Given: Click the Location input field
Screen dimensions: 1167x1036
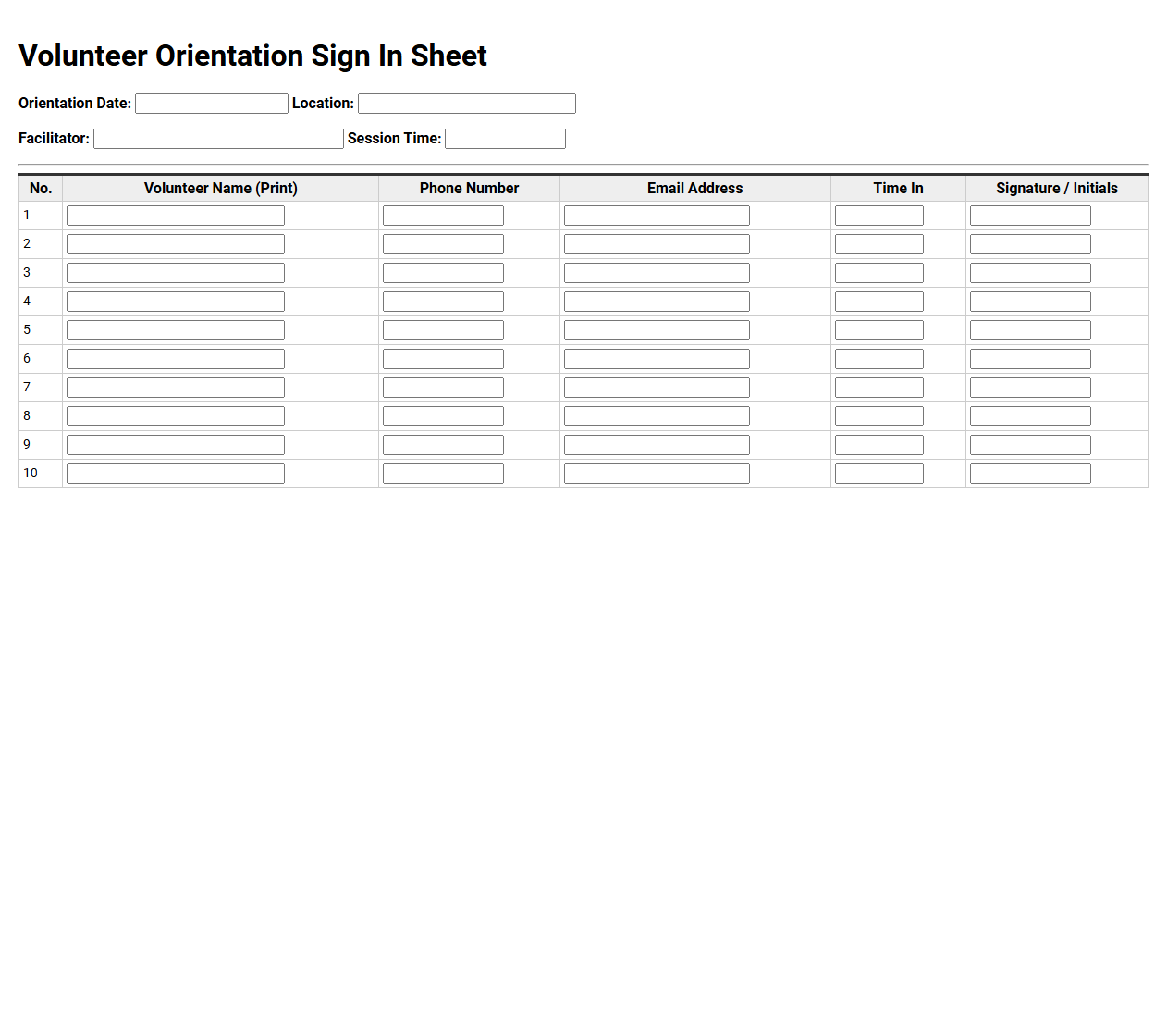Looking at the screenshot, I should pyautogui.click(x=467, y=104).
